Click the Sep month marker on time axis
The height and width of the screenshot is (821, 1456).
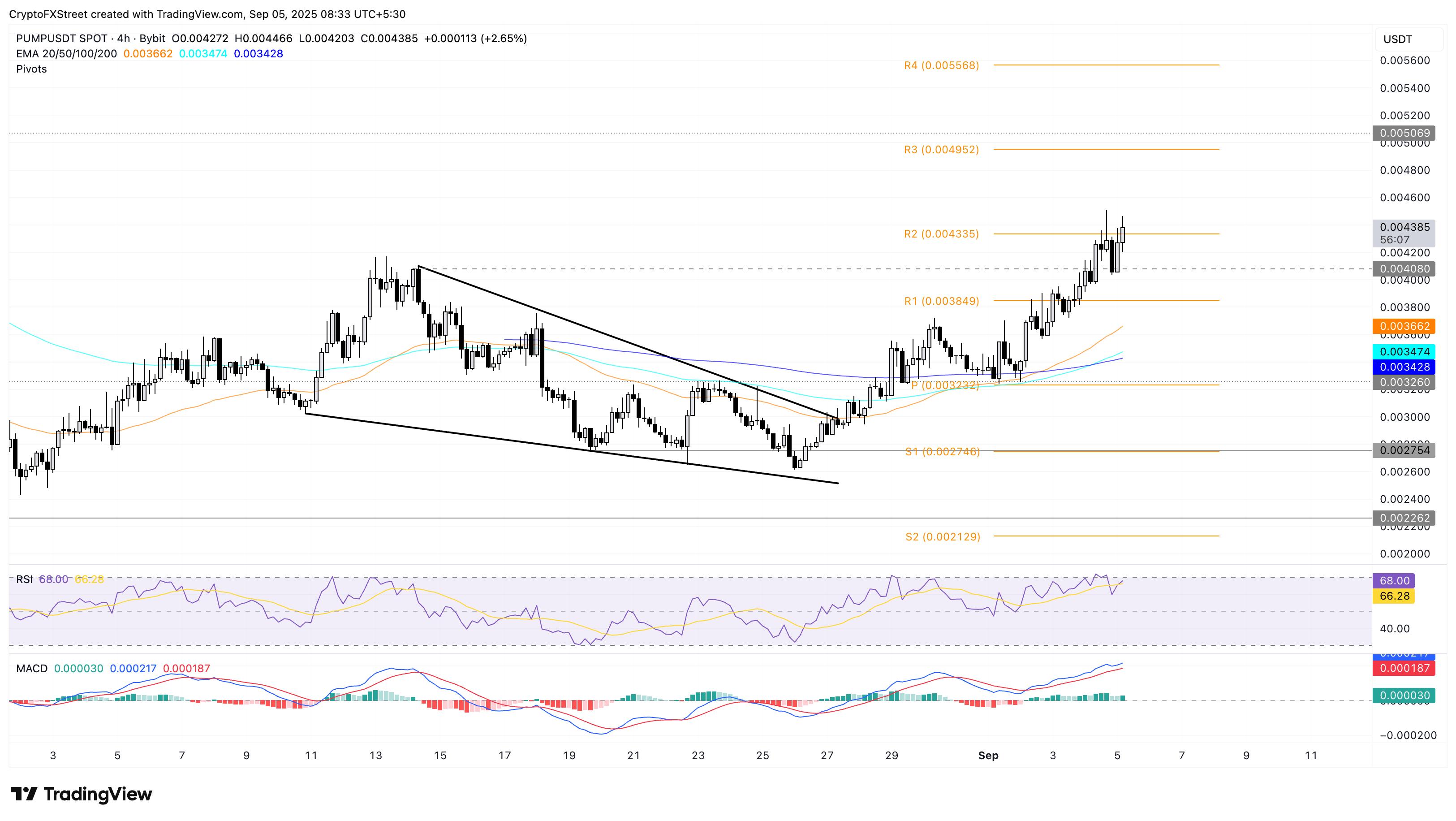[x=988, y=756]
